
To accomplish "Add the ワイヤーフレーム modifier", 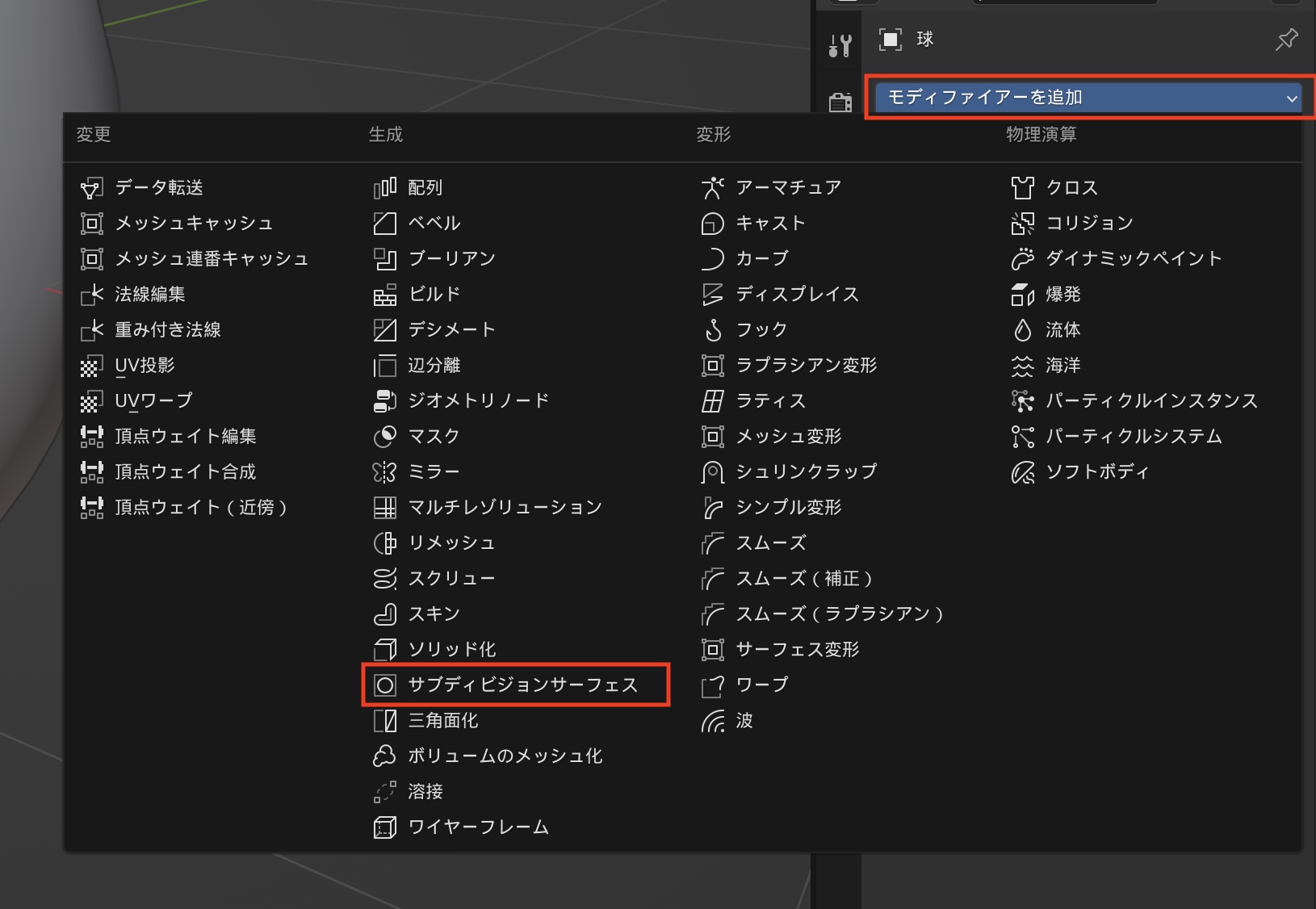I will pos(478,827).
